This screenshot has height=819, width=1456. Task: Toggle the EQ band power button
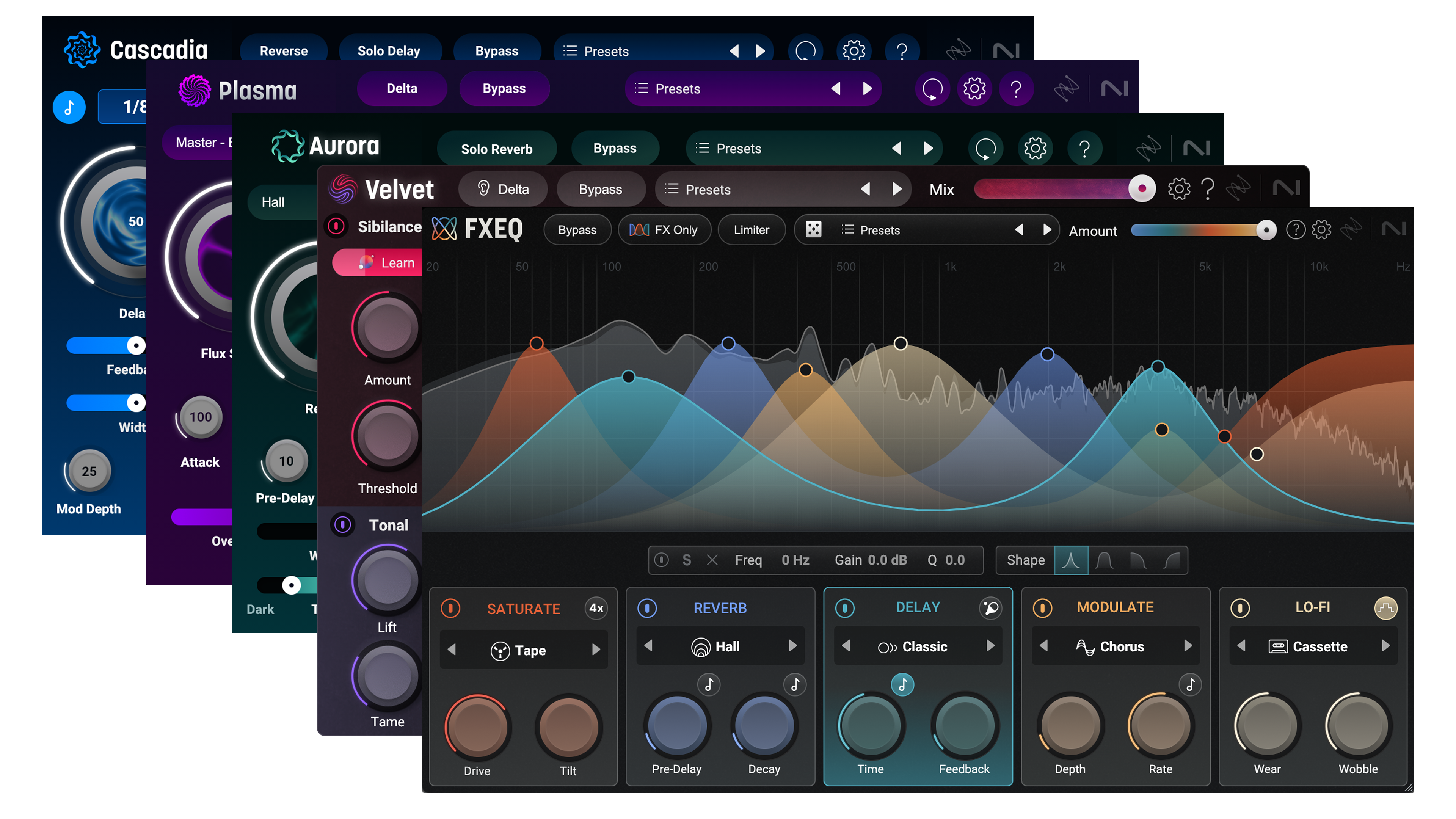(661, 560)
